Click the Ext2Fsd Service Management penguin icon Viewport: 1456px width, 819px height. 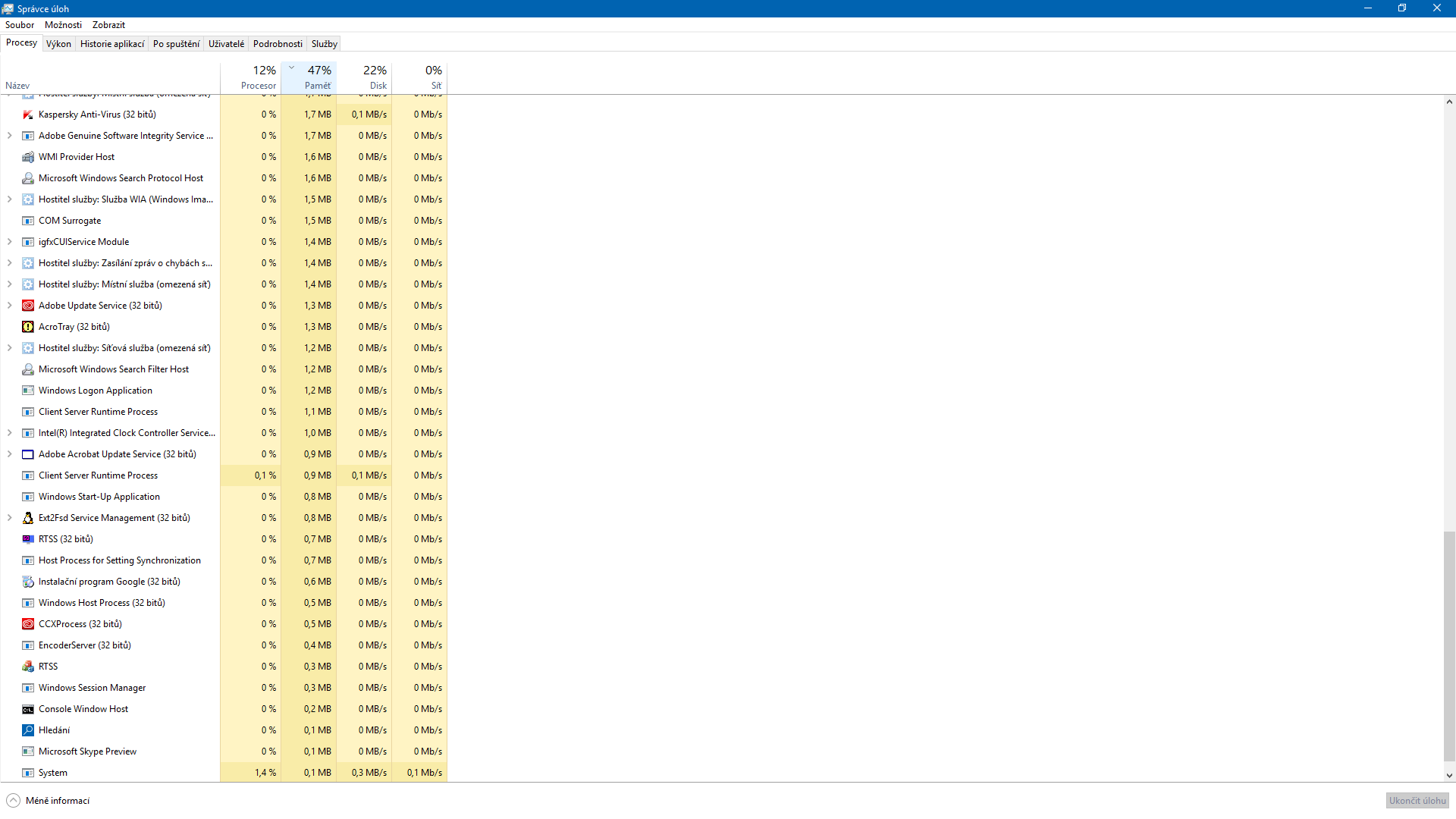coord(28,518)
